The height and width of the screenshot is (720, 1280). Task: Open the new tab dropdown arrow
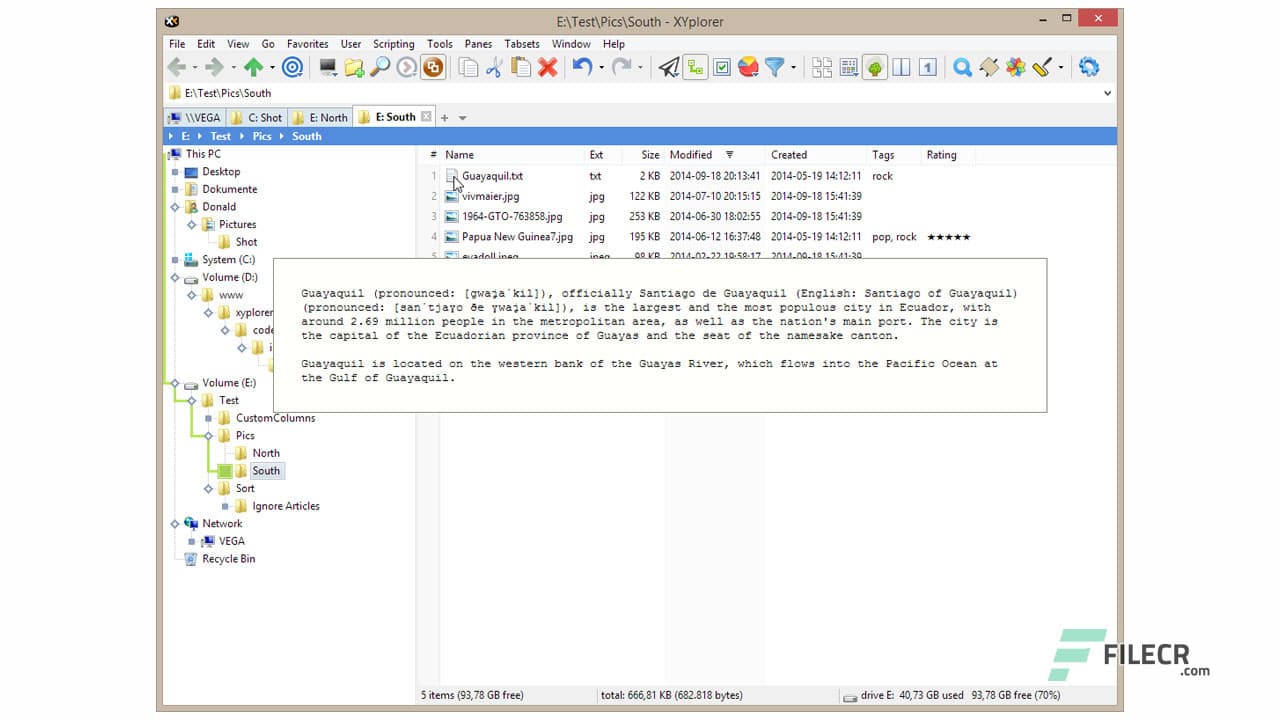pos(462,117)
